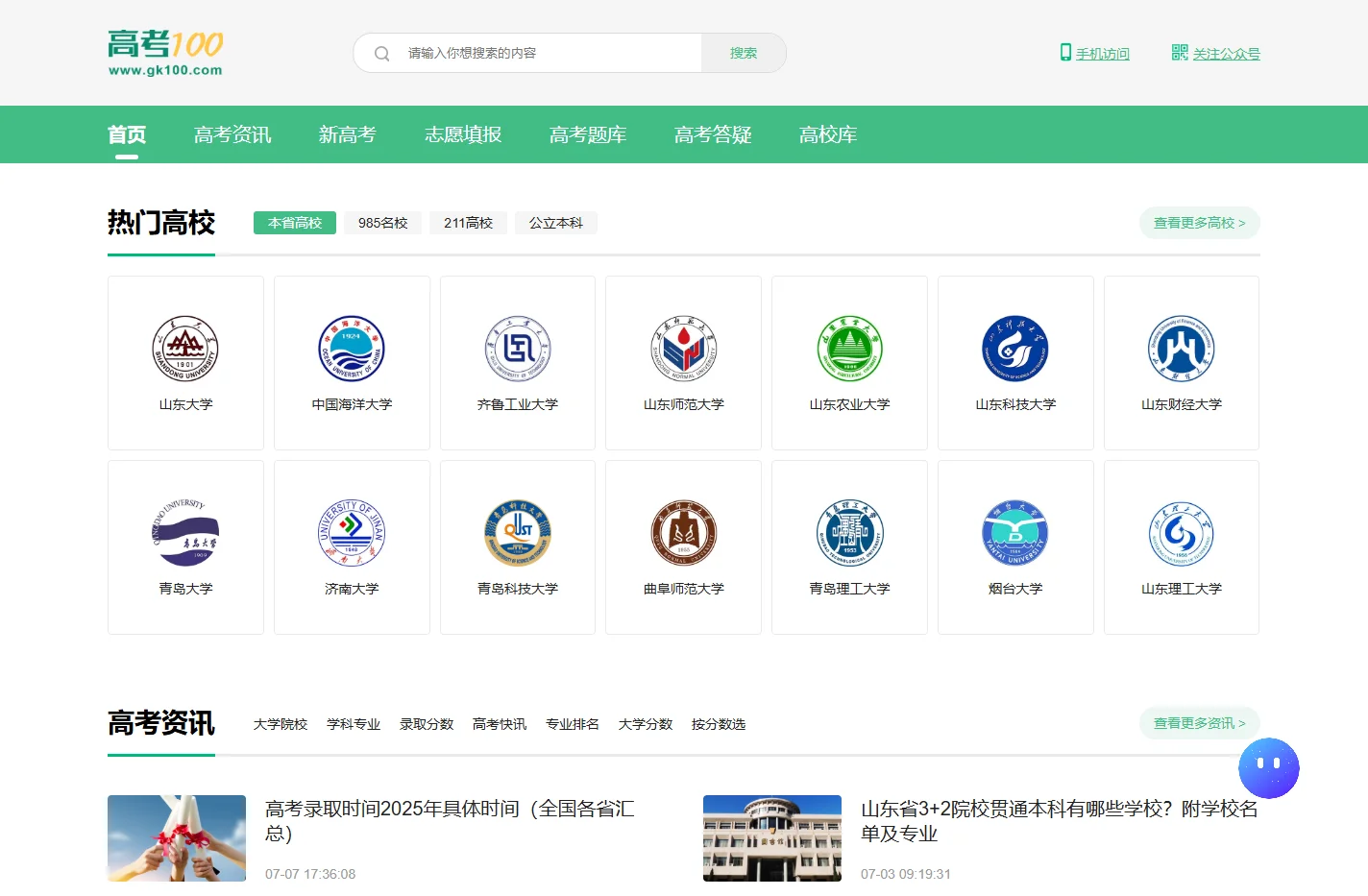Viewport: 1368px width, 896px height.
Task: Click 山东师范大学 emblem
Action: point(684,350)
